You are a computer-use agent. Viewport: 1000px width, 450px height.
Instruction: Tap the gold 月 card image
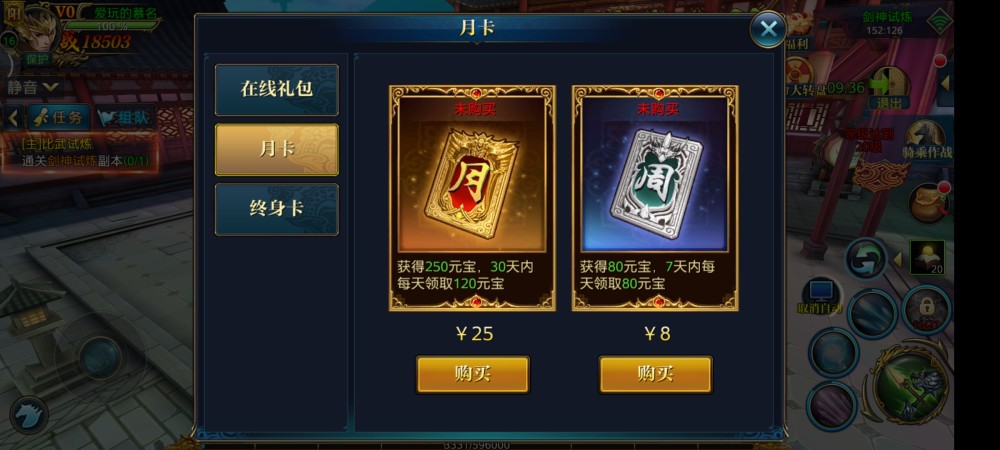pyautogui.click(x=472, y=184)
